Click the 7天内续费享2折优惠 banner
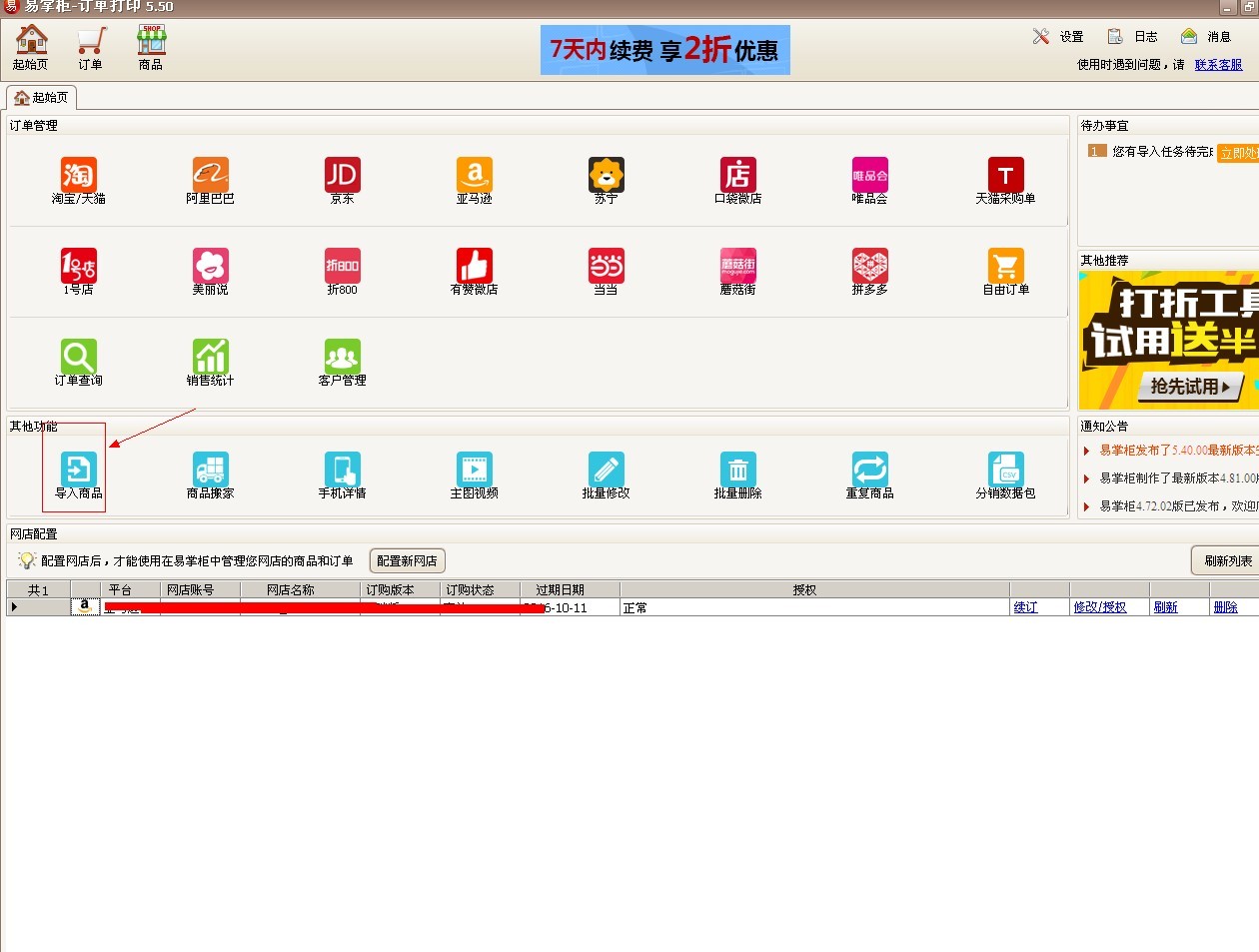The image size is (1259, 952). [665, 50]
